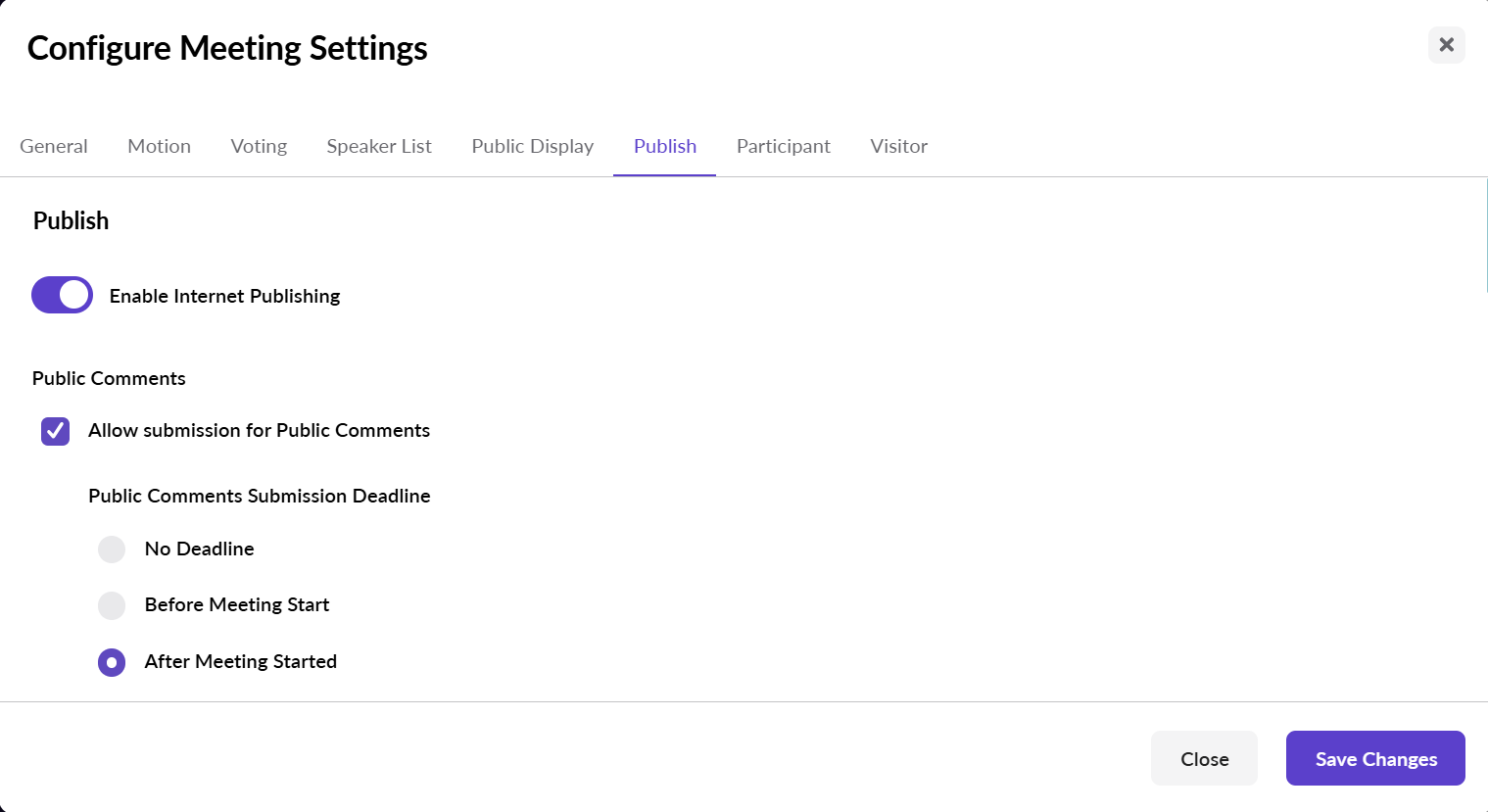Open the Public Display tab
Screen dimensions: 1488x812
click(532, 146)
